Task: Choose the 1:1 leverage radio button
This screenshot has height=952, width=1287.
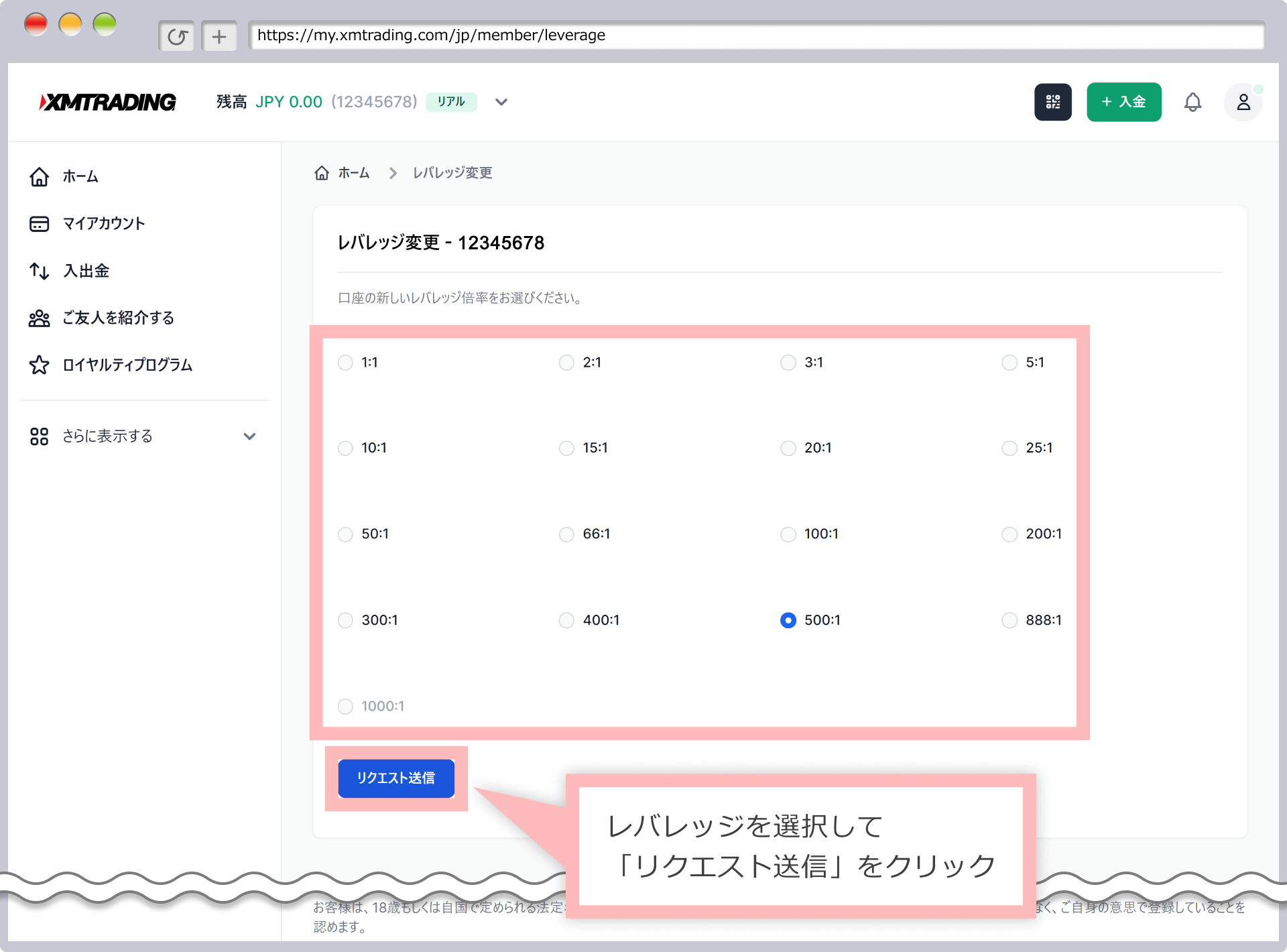Action: [345, 363]
